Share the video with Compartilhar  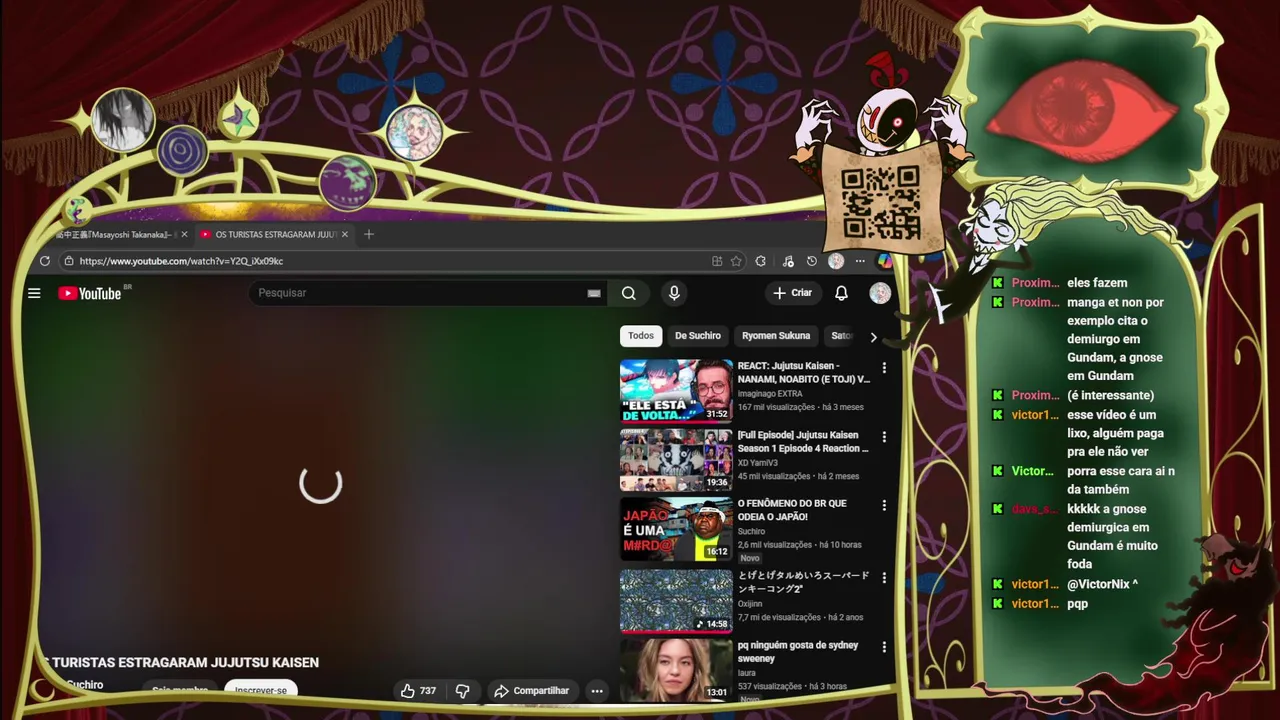[531, 691]
